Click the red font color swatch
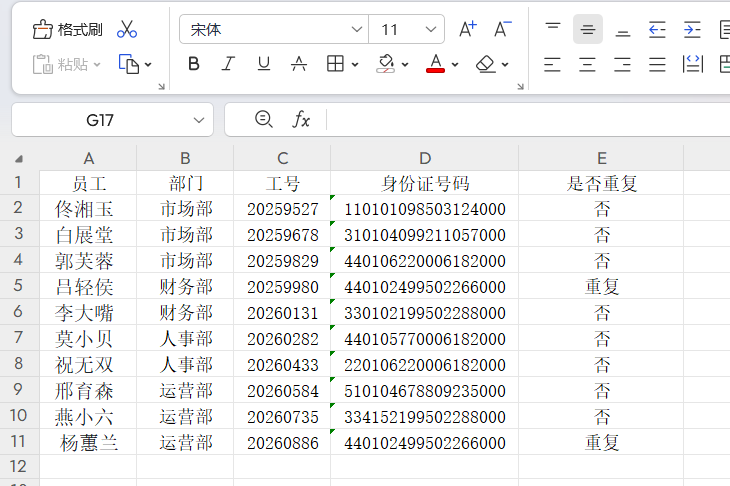 pyautogui.click(x=435, y=64)
